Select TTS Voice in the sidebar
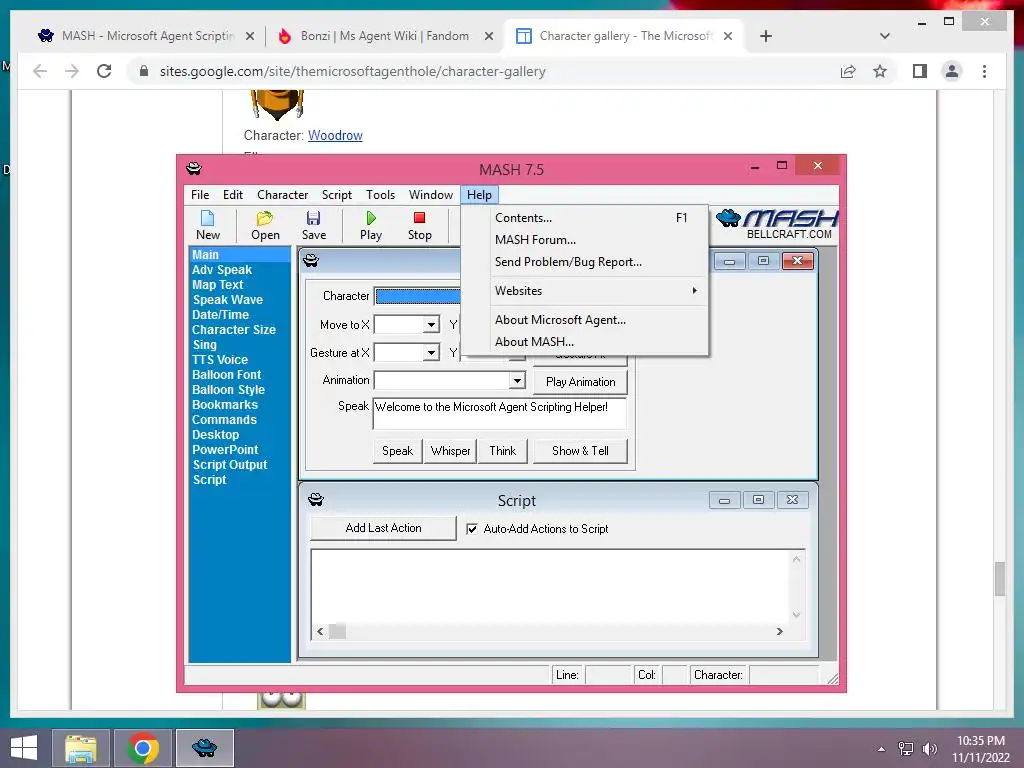This screenshot has height=768, width=1024. [x=220, y=360]
